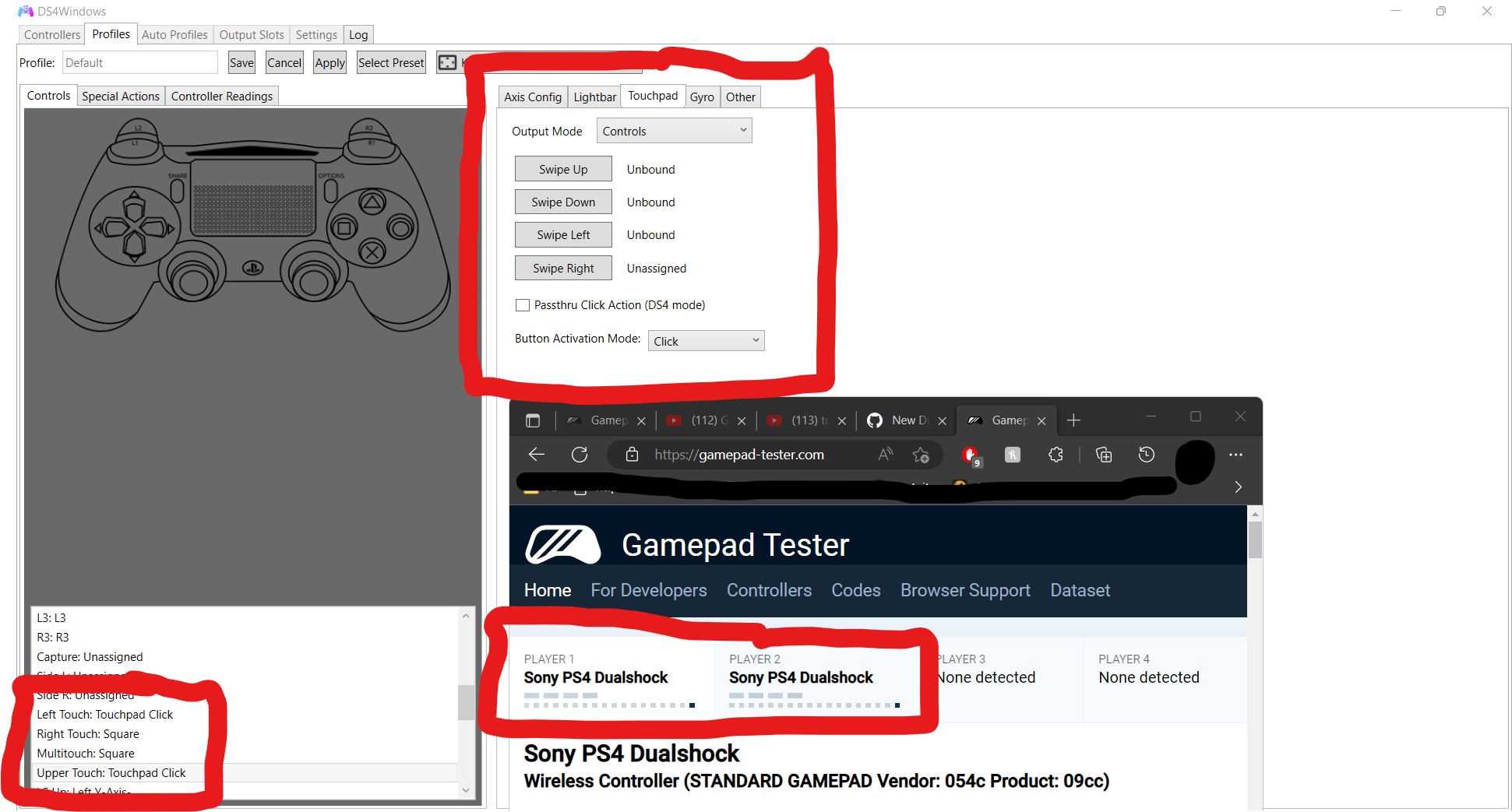Open the Dataset link
This screenshot has height=812, width=1512.
tap(1080, 590)
